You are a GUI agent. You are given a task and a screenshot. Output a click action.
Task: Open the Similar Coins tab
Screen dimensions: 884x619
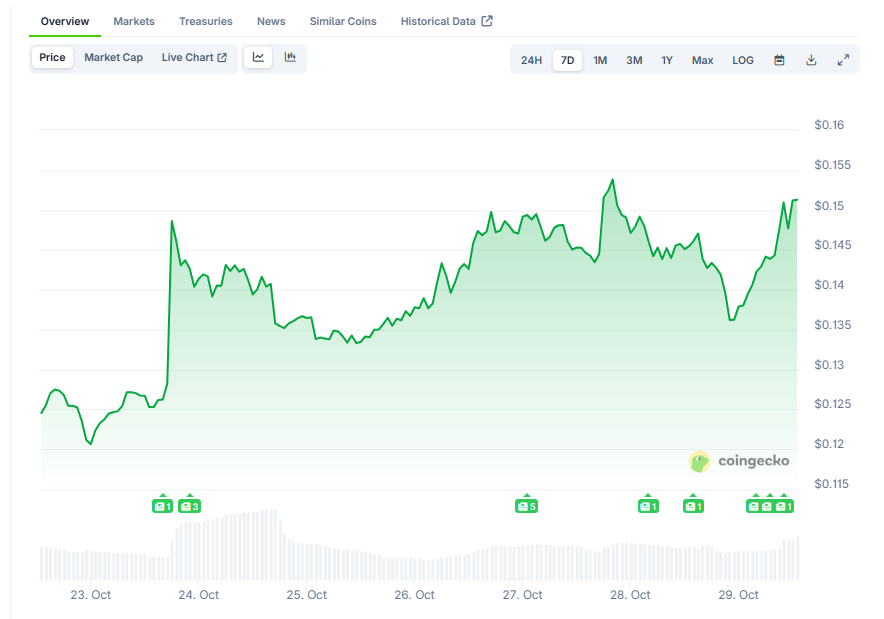point(343,21)
